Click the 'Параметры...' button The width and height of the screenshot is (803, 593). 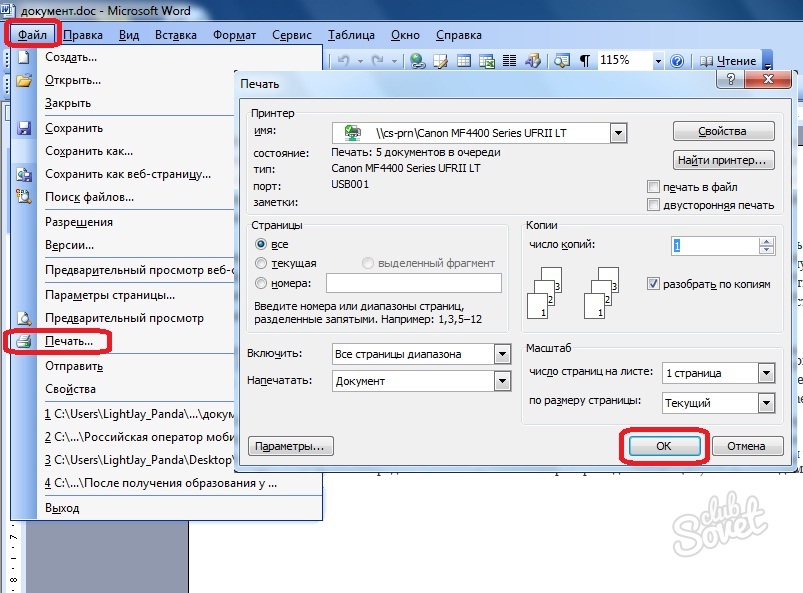pyautogui.click(x=290, y=446)
